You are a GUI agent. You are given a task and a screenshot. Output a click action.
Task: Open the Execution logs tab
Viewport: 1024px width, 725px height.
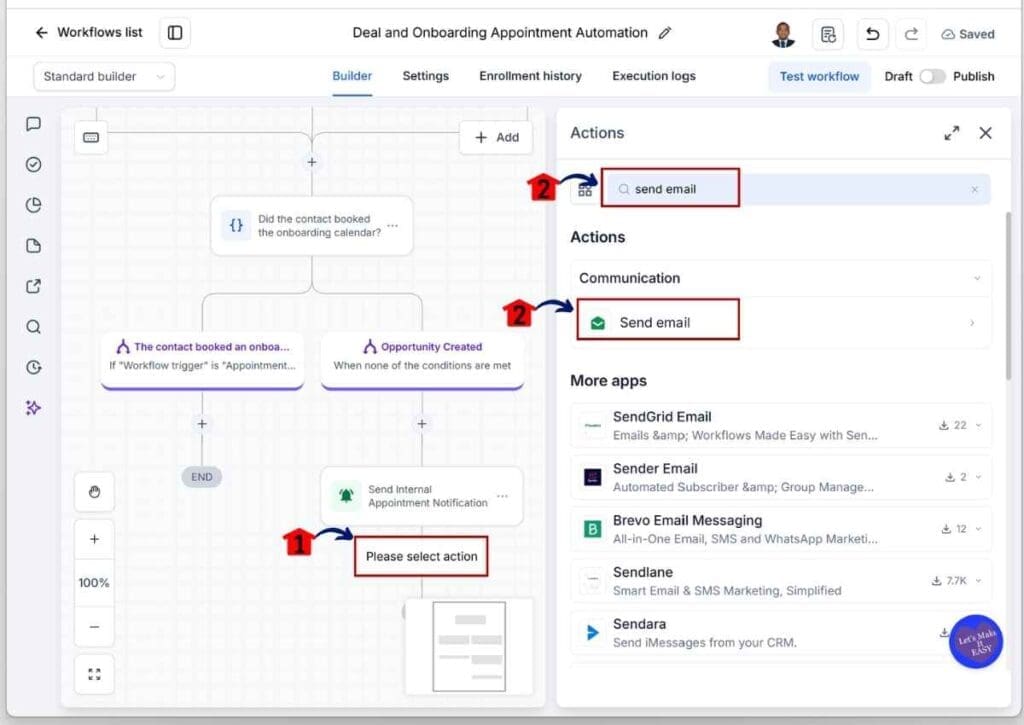pos(654,76)
